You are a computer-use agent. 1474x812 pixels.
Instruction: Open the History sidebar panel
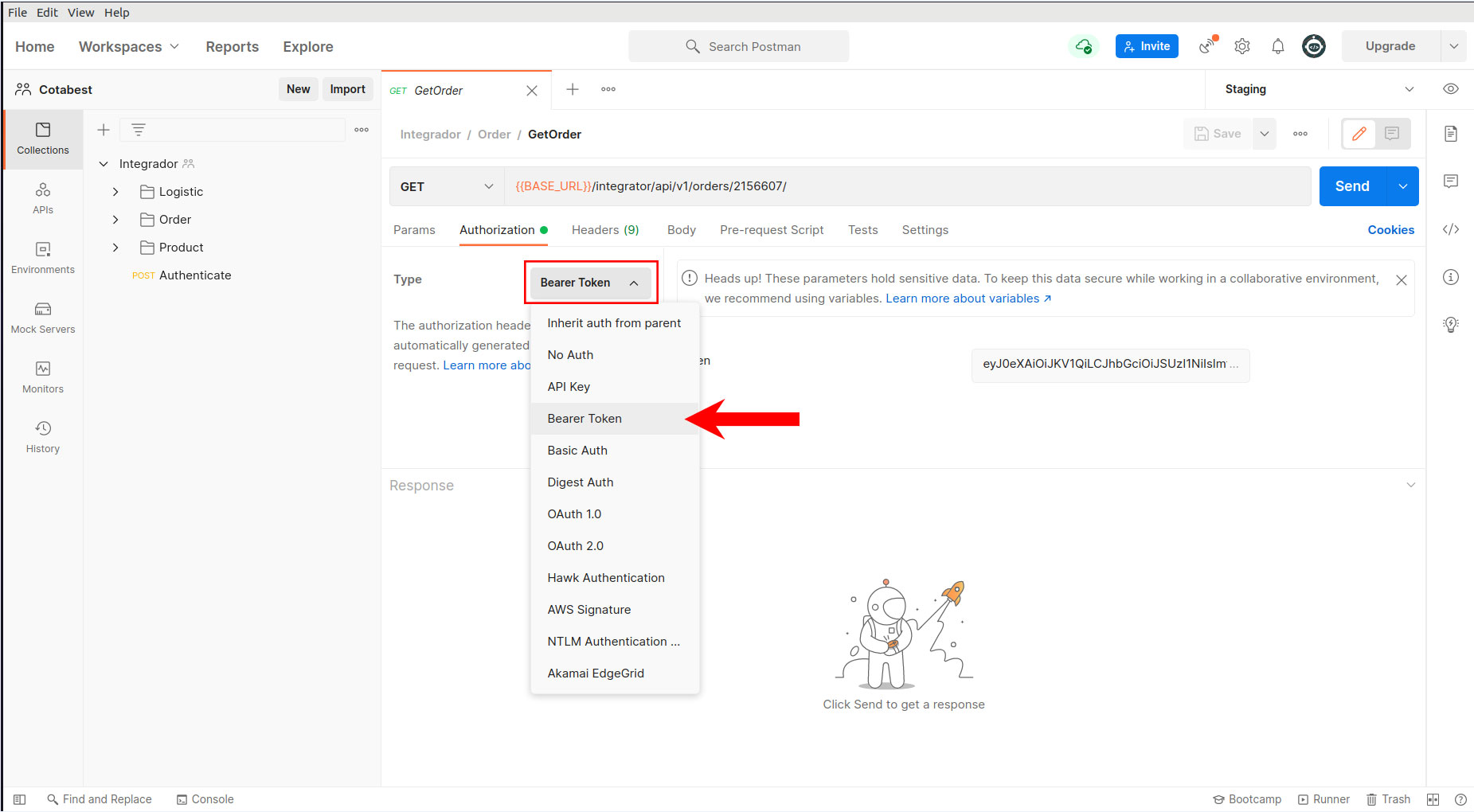coord(43,437)
